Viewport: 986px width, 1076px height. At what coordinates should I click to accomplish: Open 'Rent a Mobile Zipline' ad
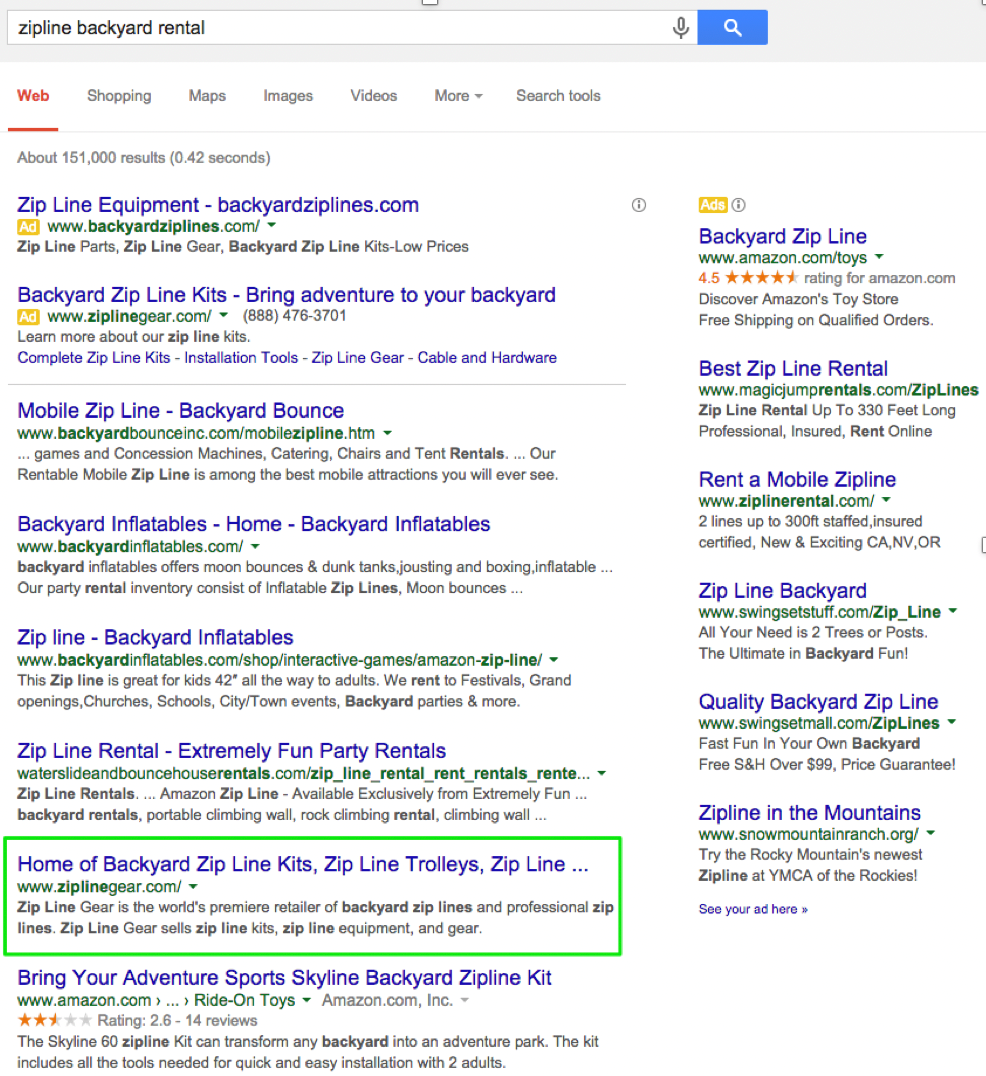click(x=797, y=479)
